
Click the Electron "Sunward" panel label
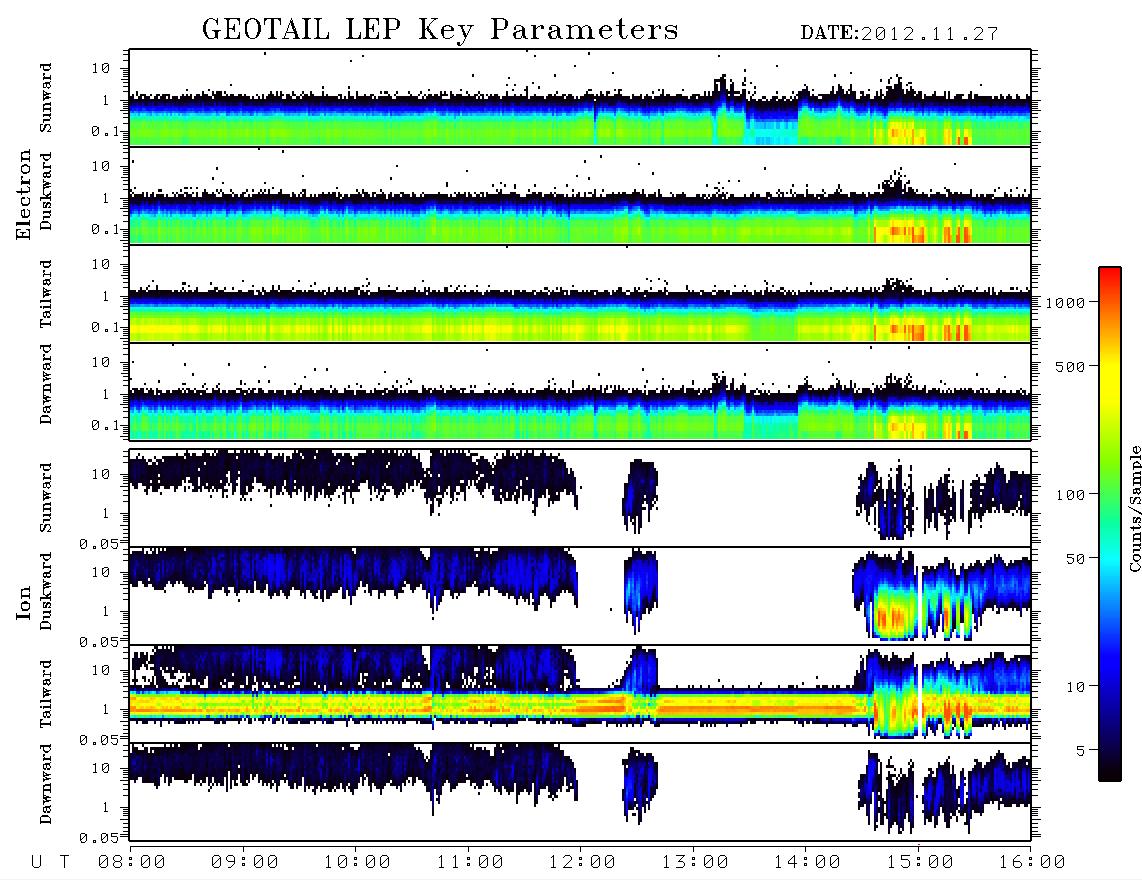tap(46, 98)
